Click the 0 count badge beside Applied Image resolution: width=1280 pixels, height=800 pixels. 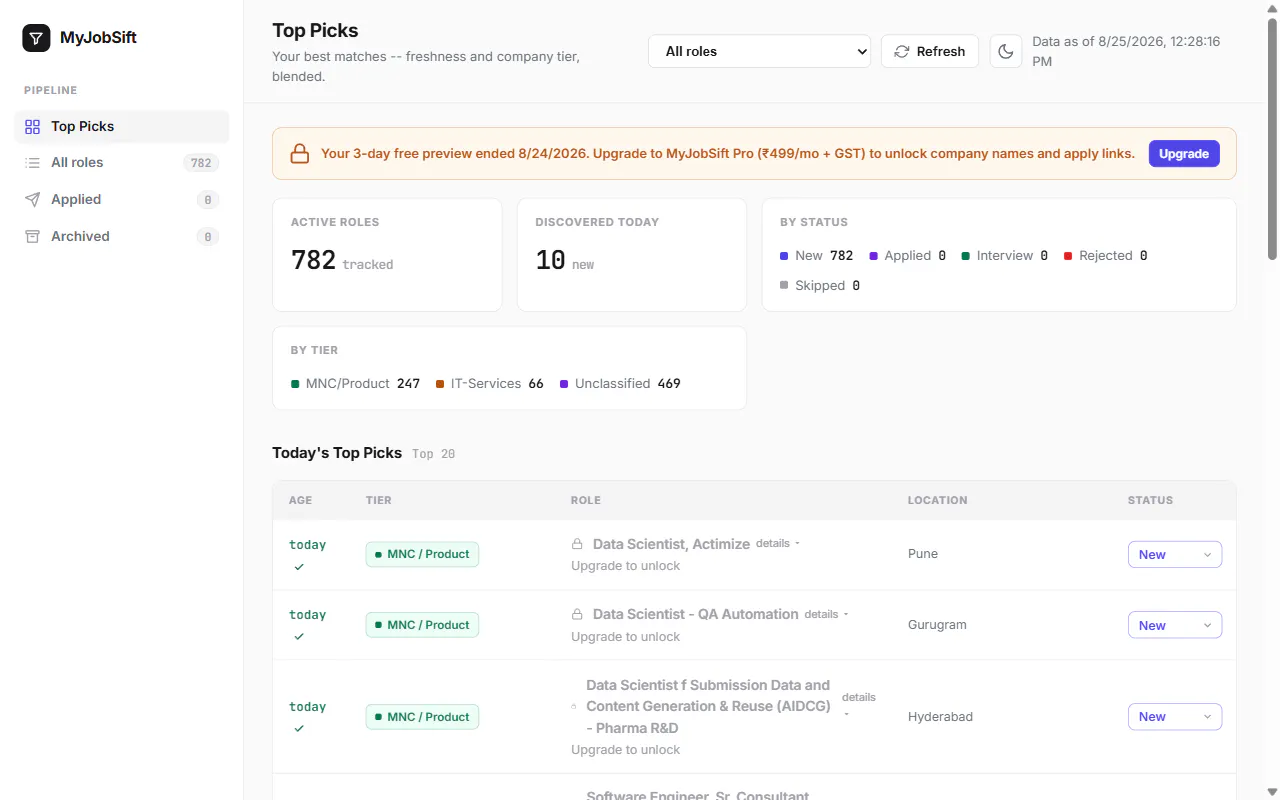coord(207,200)
